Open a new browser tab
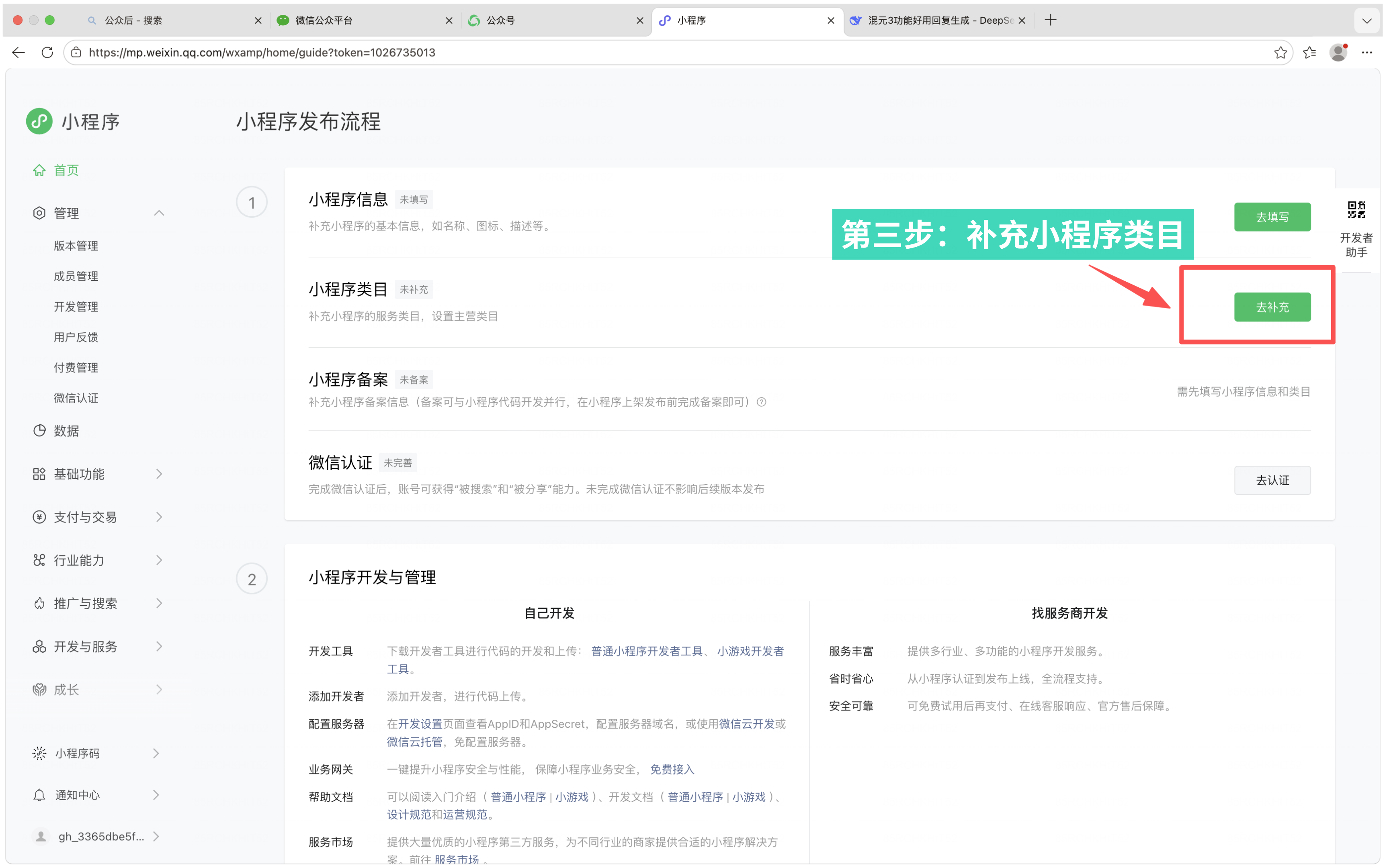1389x868 pixels. point(1050,20)
